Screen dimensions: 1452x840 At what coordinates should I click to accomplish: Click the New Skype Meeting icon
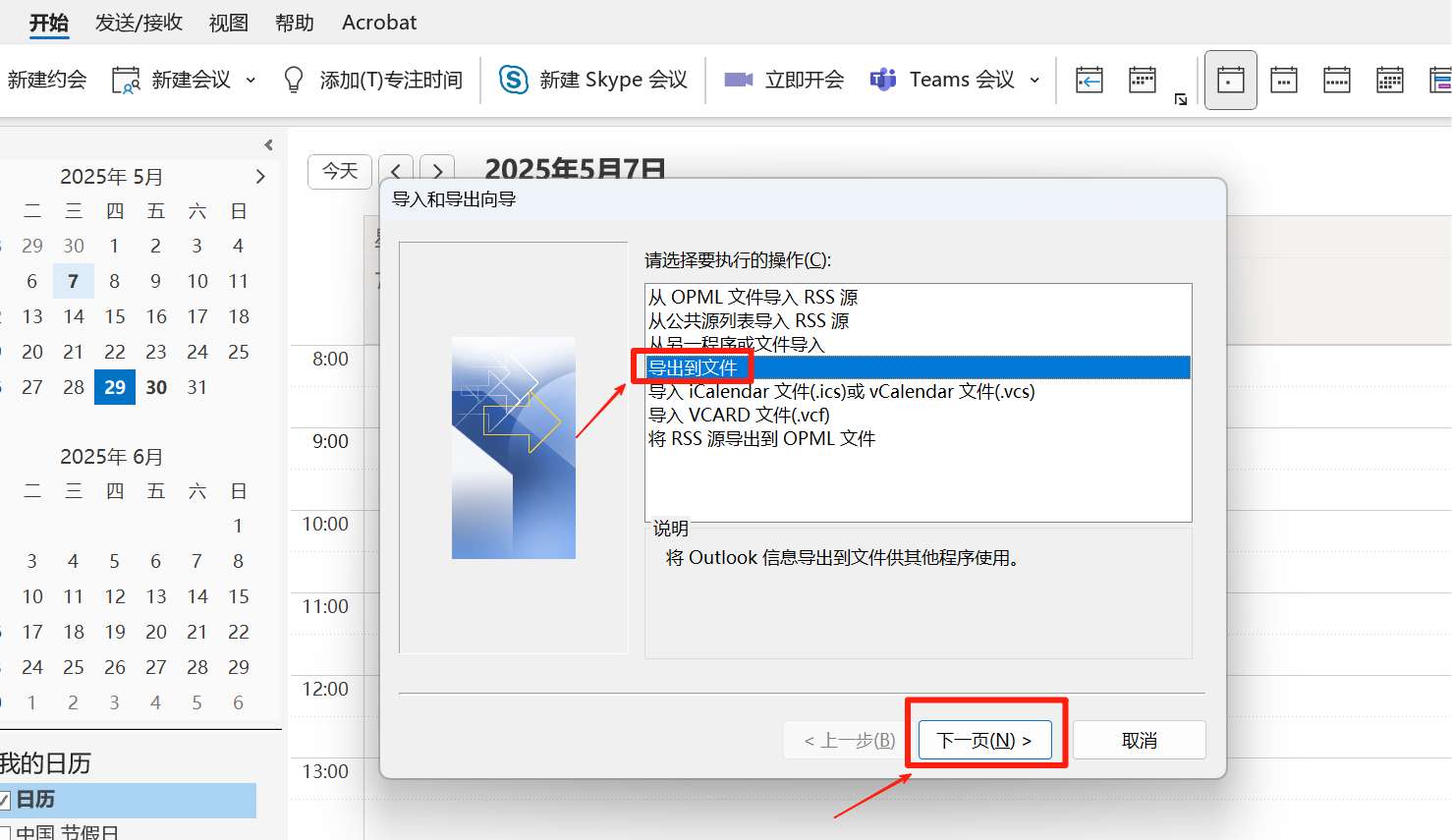[513, 80]
